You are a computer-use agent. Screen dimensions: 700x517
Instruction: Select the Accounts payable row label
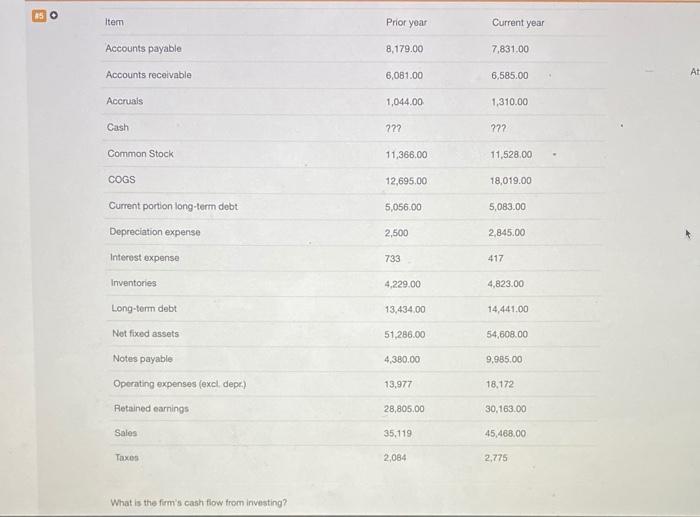[143, 48]
